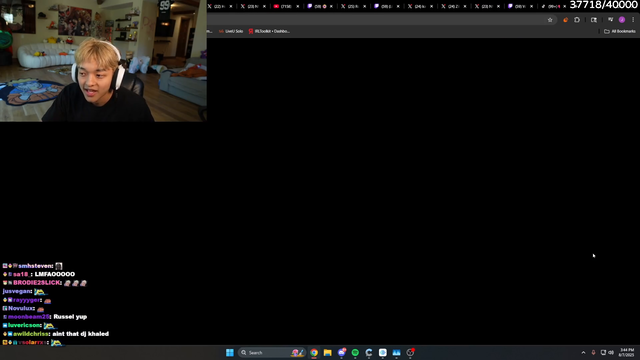Click the orange extension icon in the toolbar

[x=565, y=20]
